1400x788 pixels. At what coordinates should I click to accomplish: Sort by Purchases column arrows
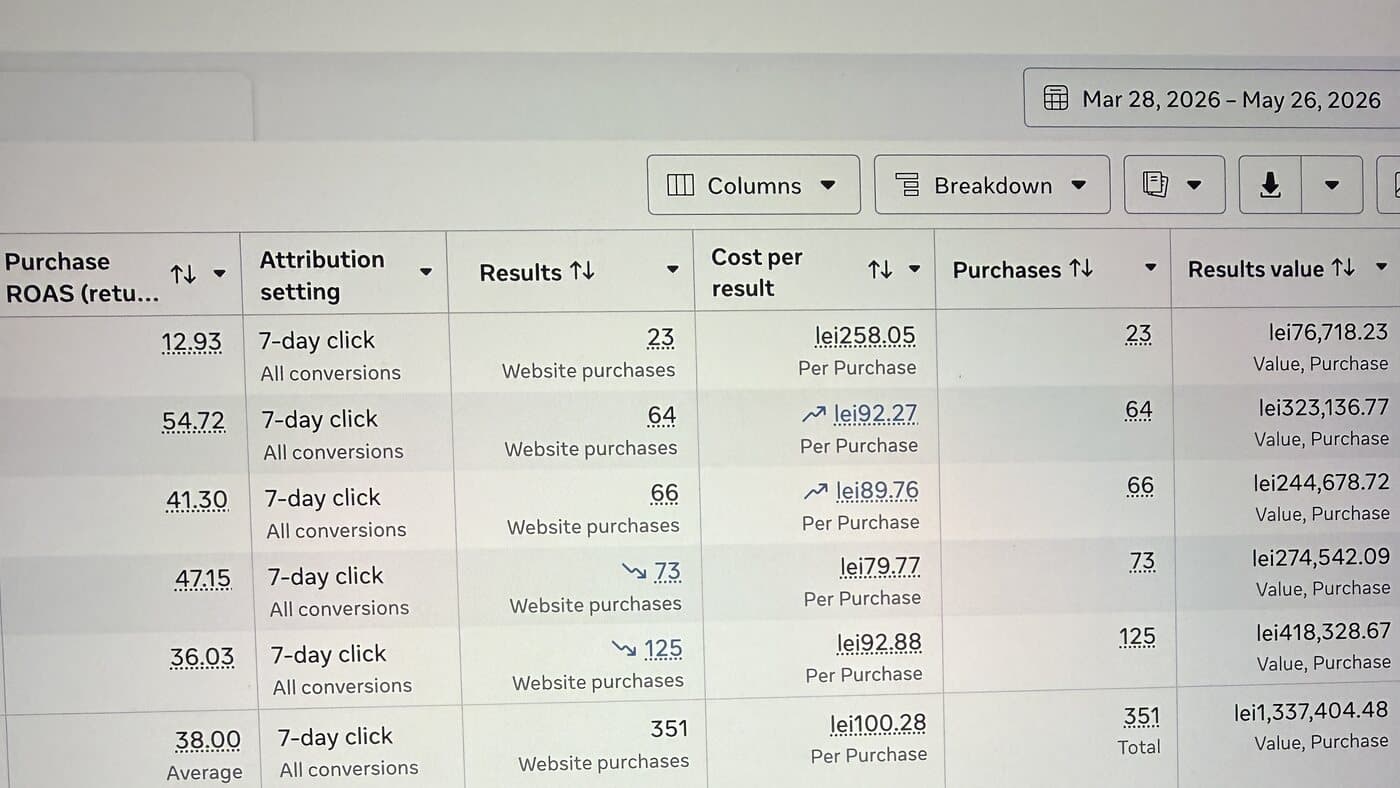1081,268
